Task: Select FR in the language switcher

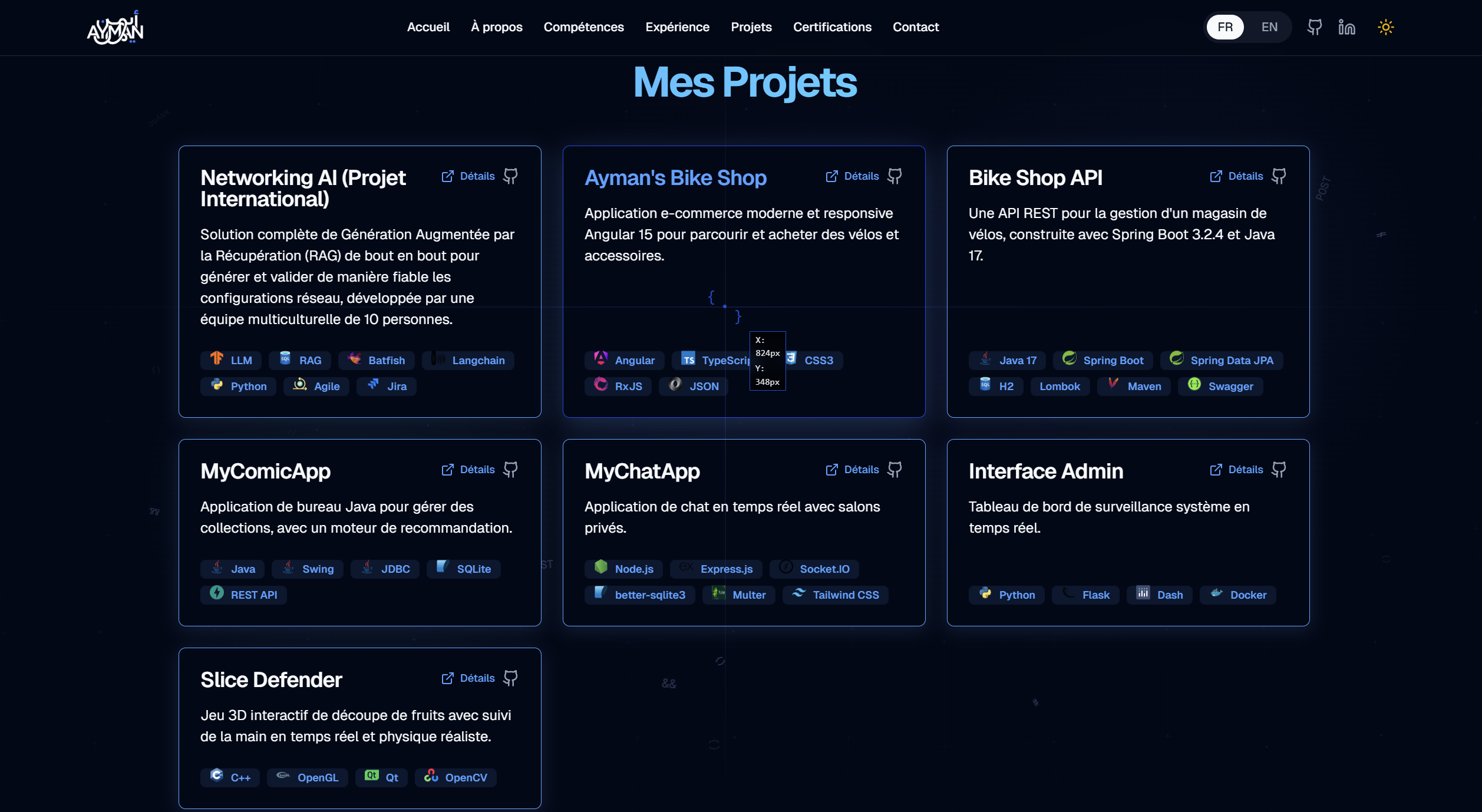Action: tap(1225, 27)
